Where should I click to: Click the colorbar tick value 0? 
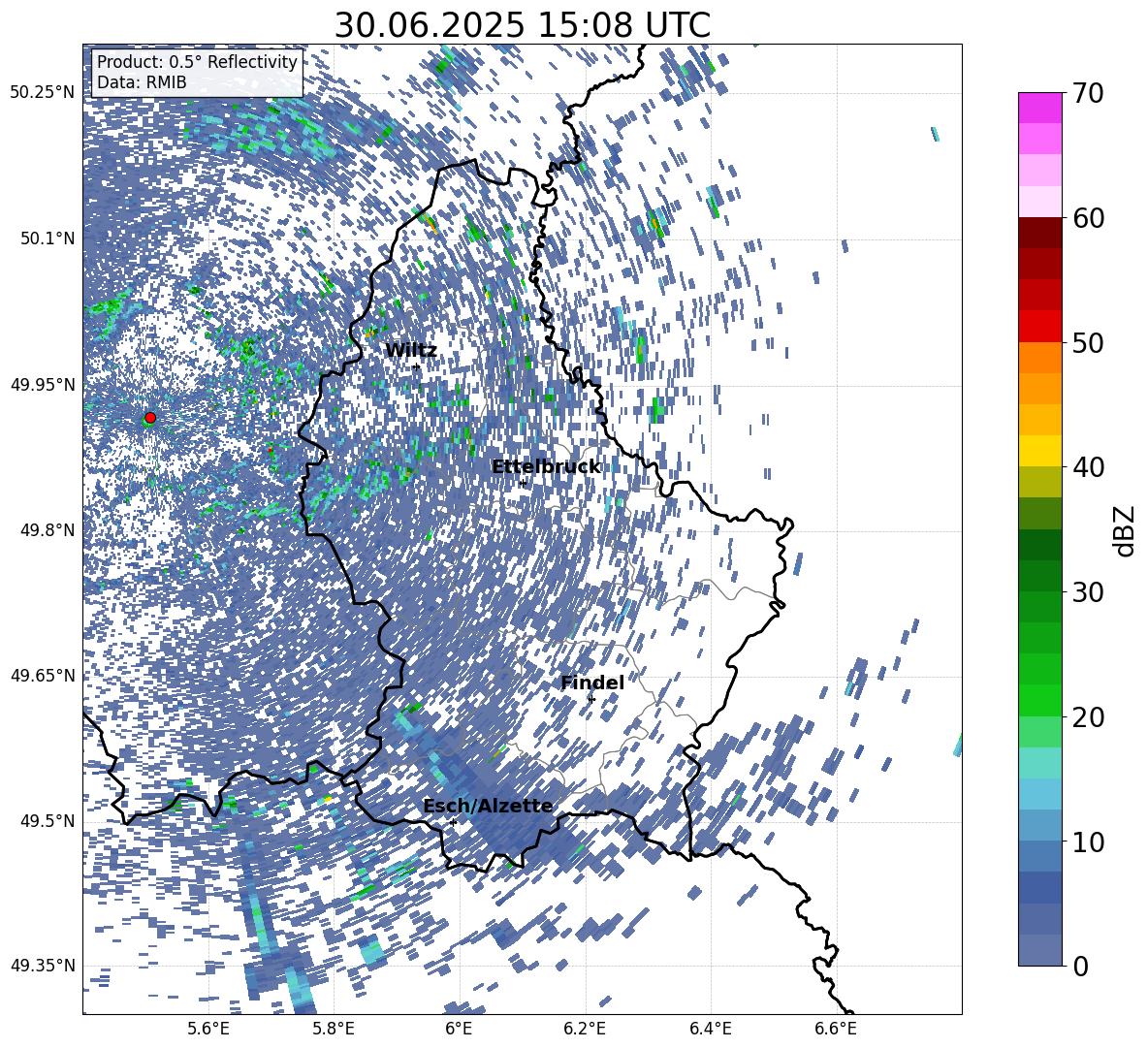point(1080,966)
